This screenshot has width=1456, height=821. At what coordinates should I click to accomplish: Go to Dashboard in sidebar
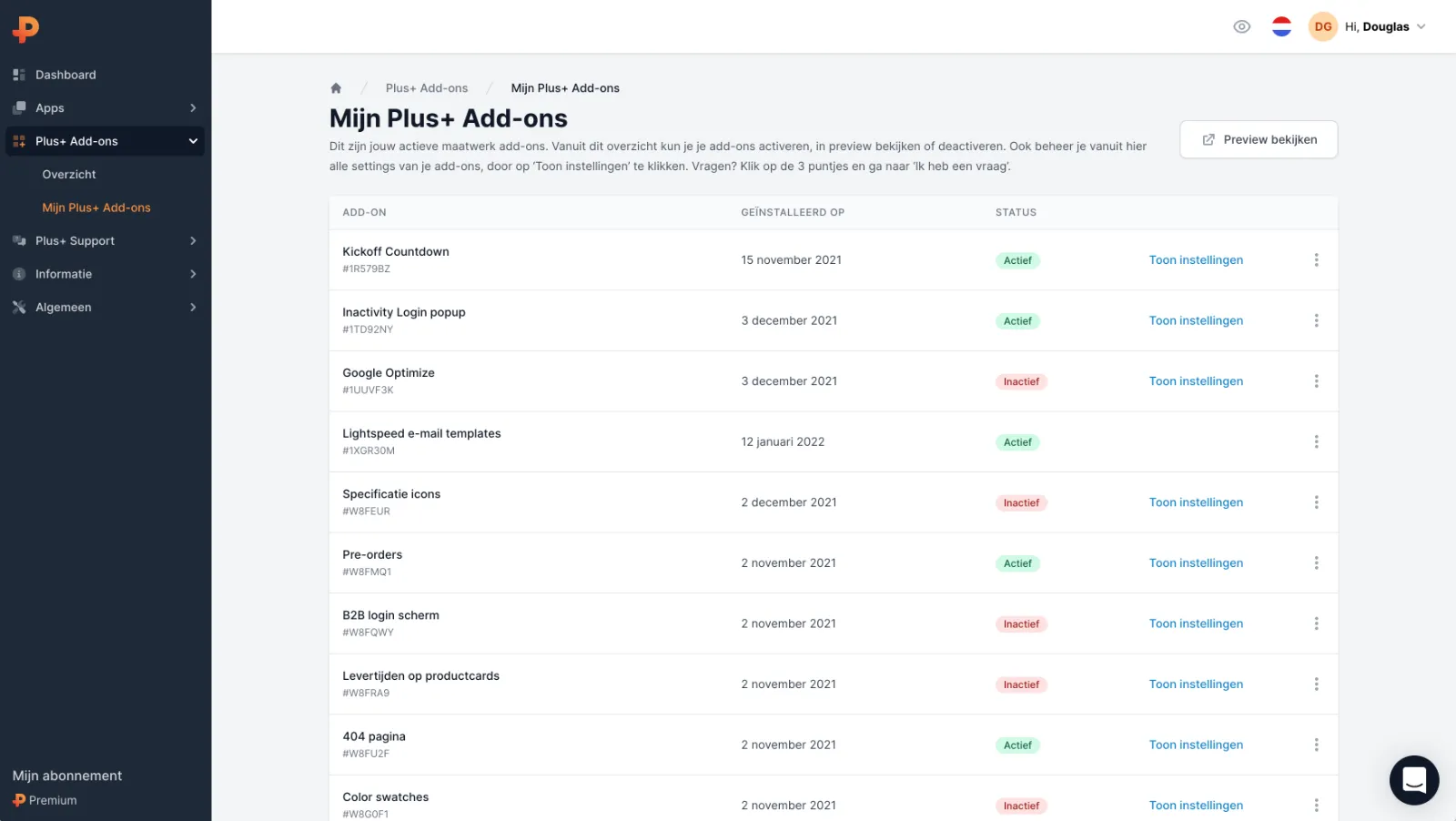[x=106, y=75]
